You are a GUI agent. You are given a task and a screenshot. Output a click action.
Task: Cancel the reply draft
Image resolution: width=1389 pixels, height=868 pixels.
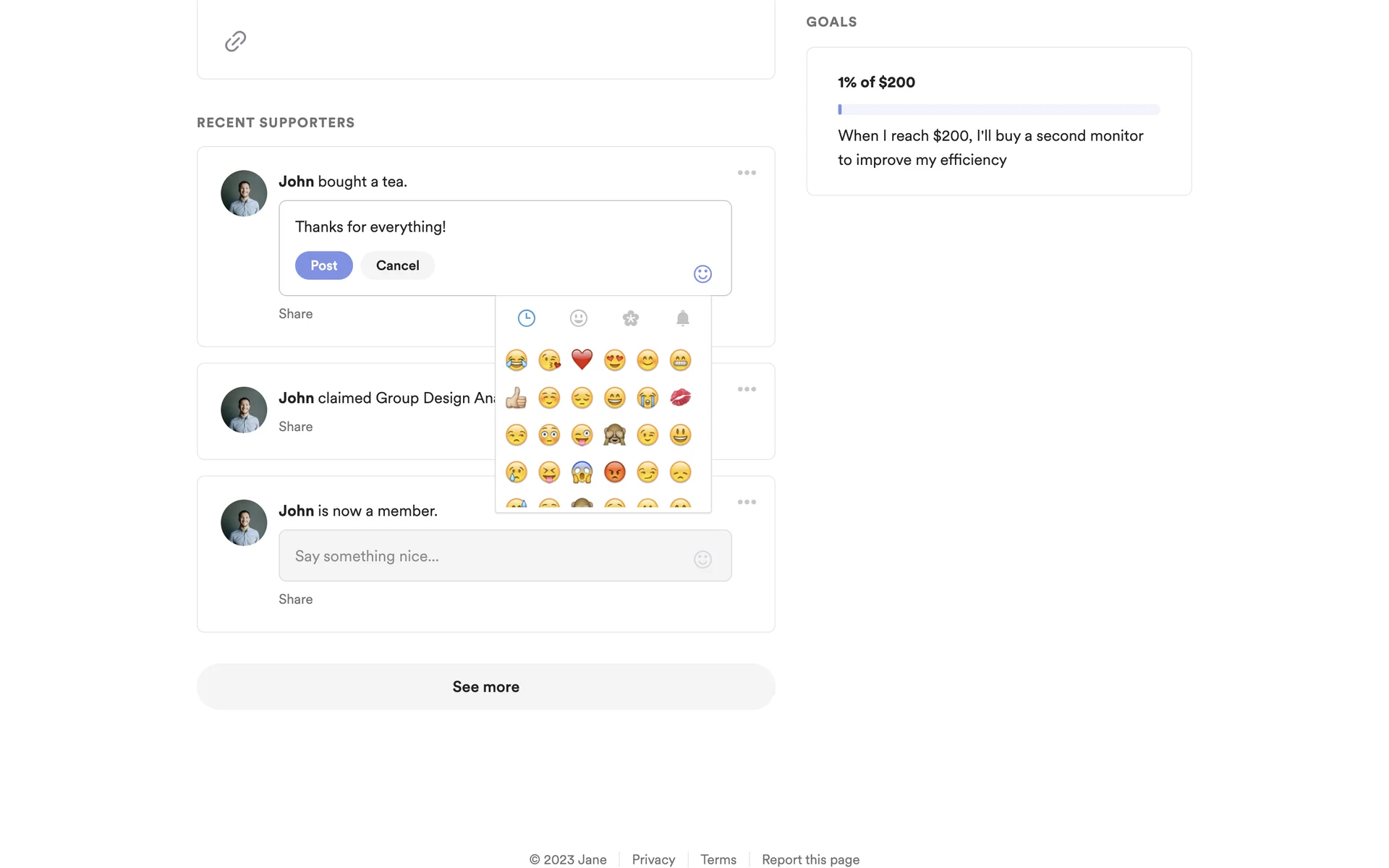[397, 265]
